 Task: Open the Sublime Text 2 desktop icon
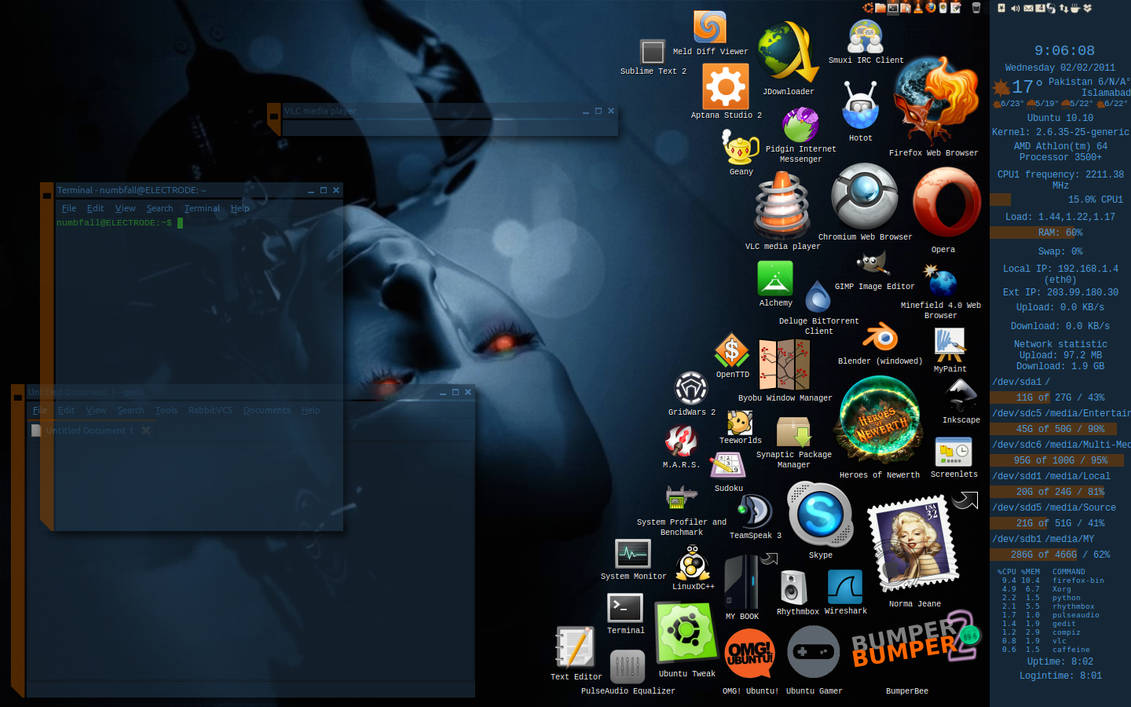652,52
